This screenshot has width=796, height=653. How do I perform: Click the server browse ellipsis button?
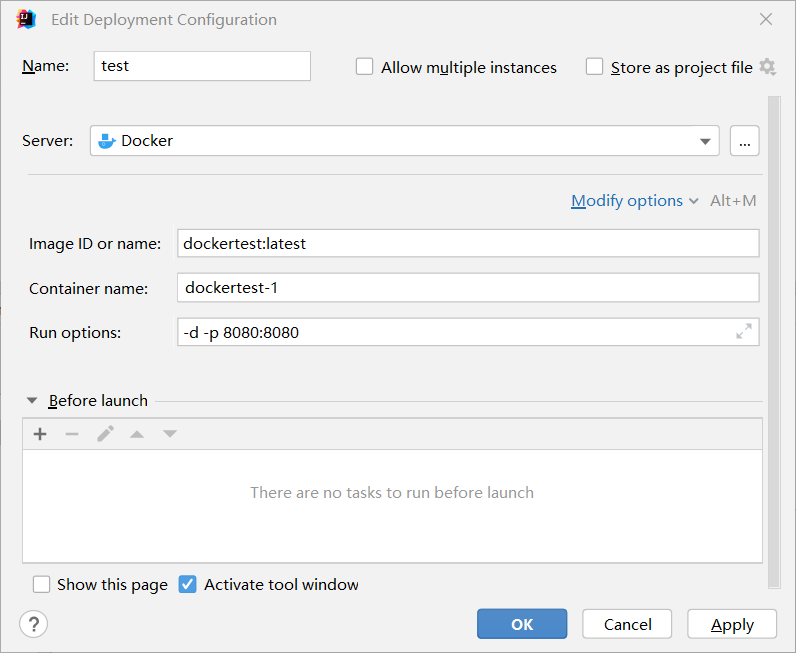tap(744, 141)
